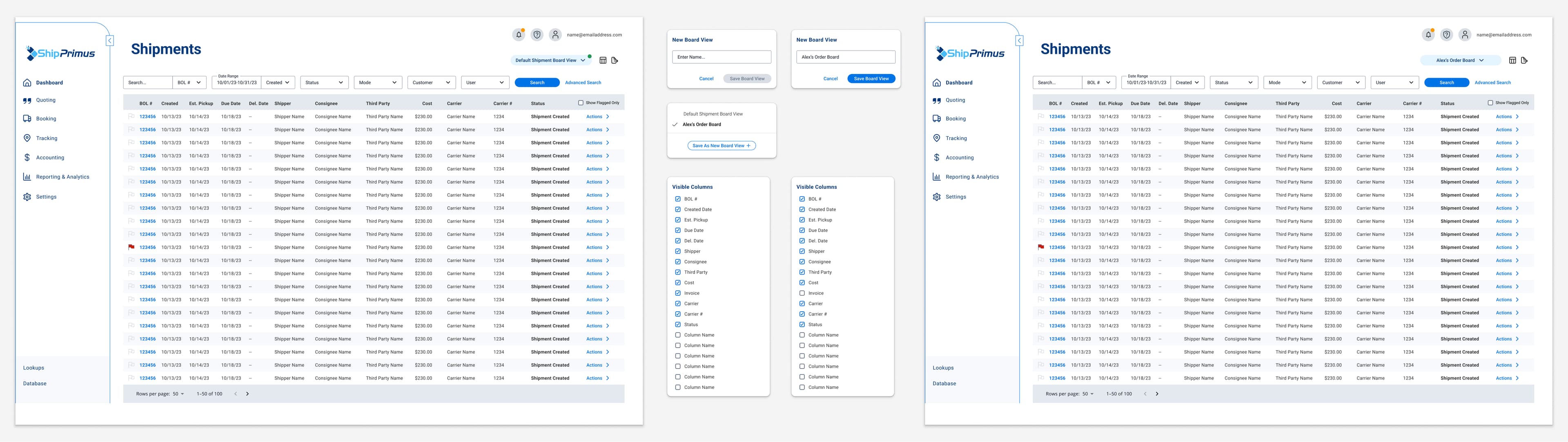Click Save As New Board View button
1568x442 pixels.
721,145
